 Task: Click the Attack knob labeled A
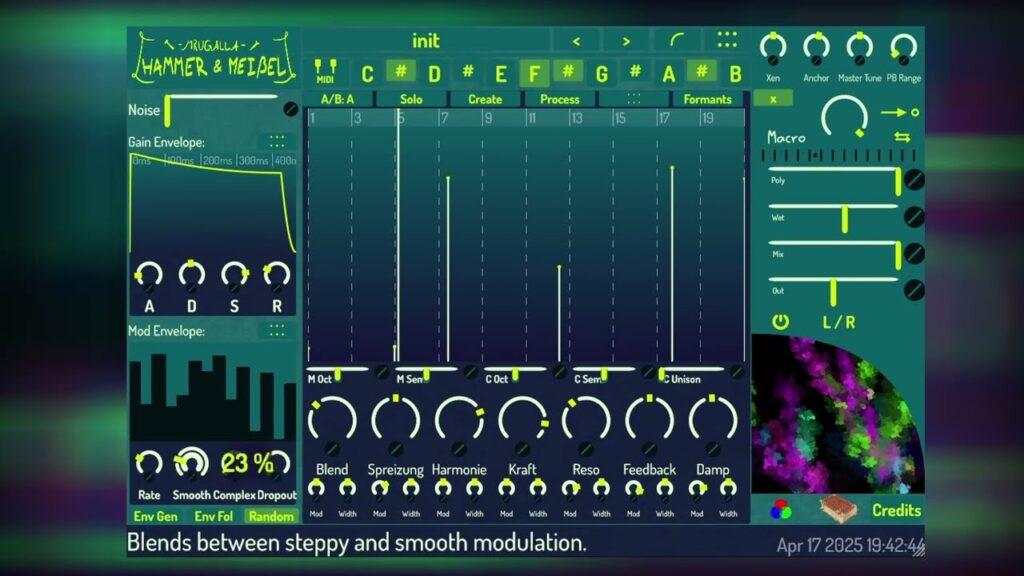pos(148,274)
